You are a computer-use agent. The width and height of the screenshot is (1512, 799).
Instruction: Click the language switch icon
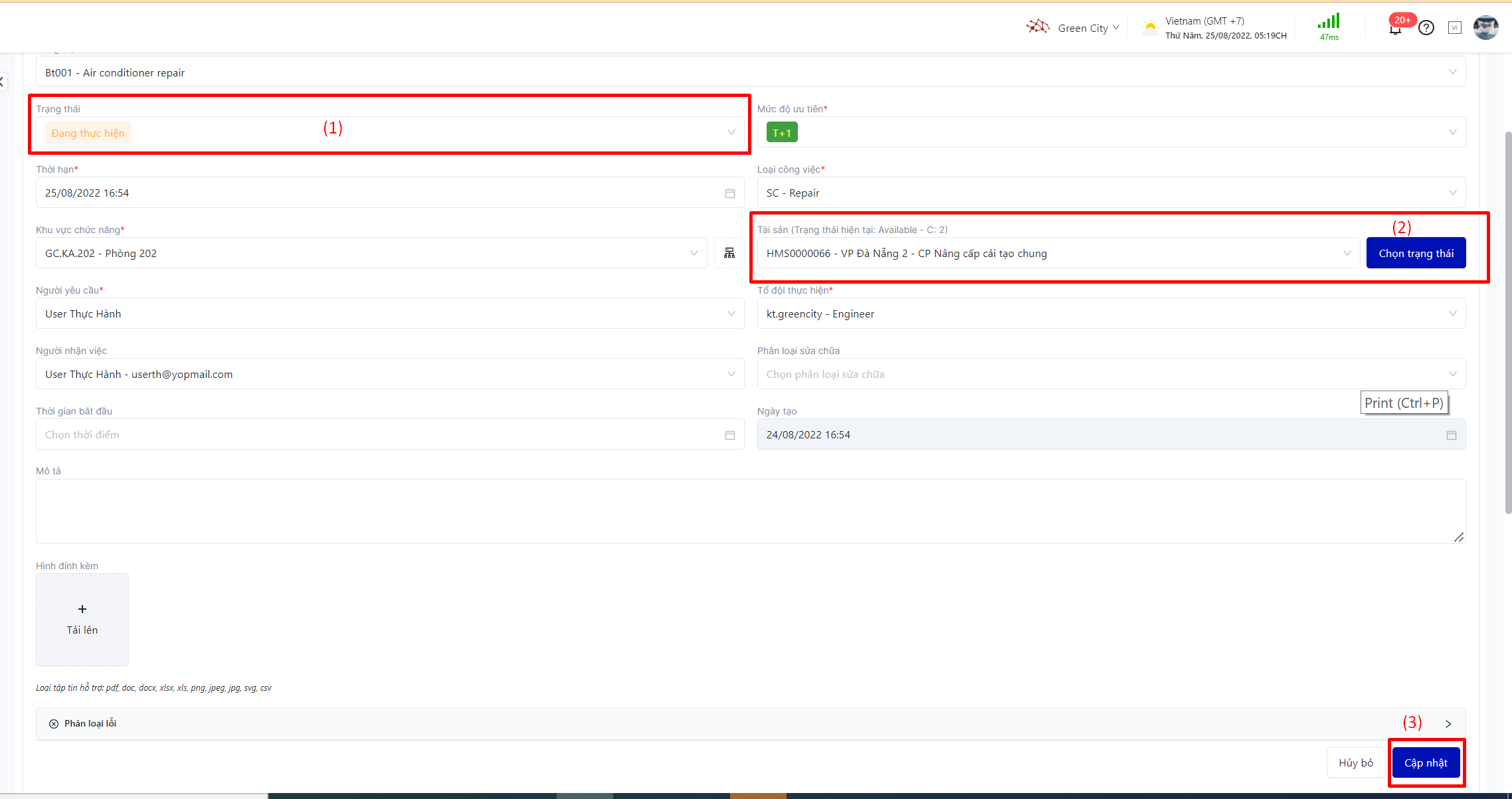click(x=1455, y=28)
